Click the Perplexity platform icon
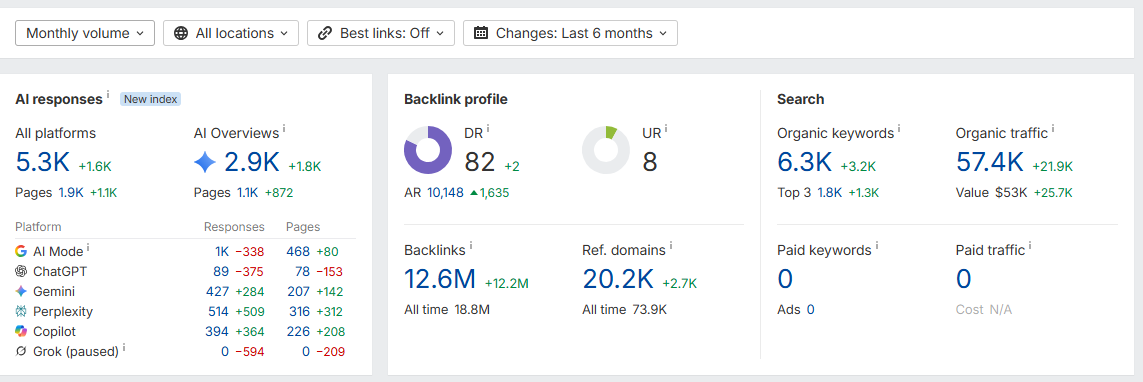 (21, 311)
